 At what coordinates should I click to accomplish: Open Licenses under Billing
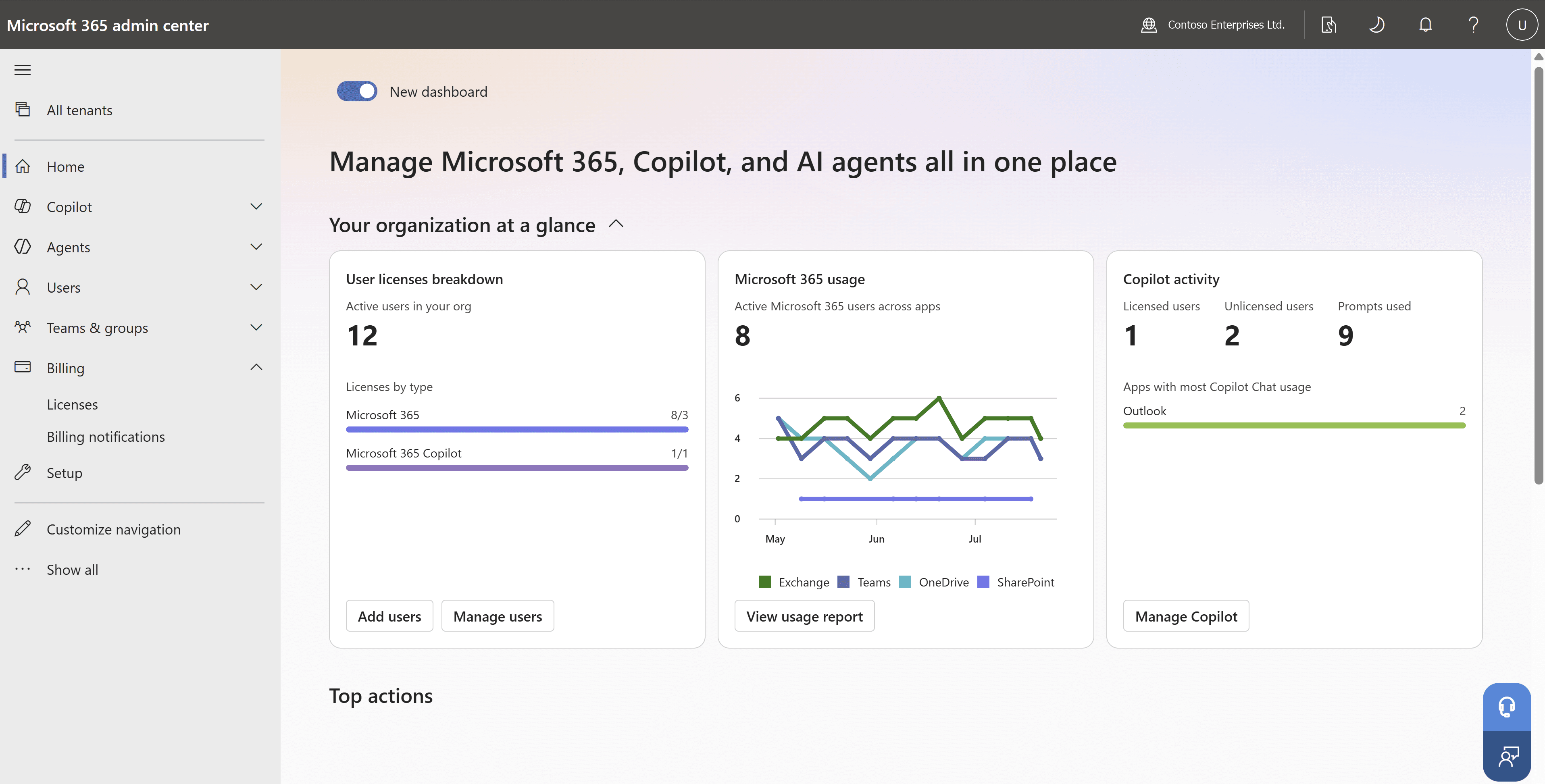pos(72,404)
